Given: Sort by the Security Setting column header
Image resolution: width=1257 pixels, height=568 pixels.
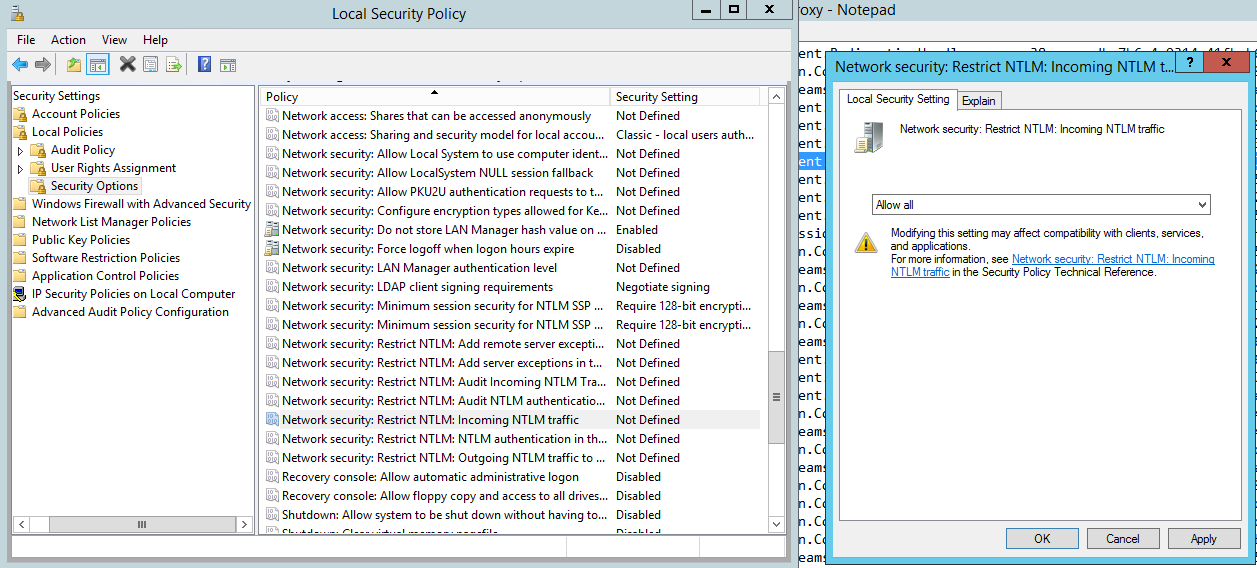Looking at the screenshot, I should pyautogui.click(x=685, y=97).
